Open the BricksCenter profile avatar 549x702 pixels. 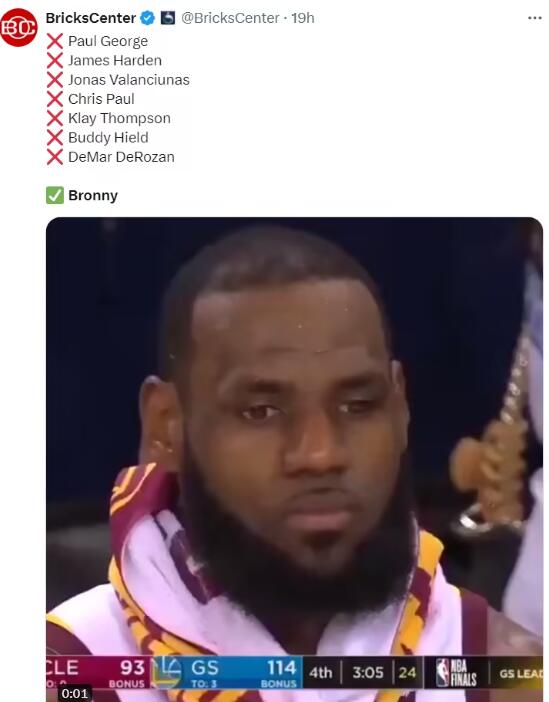coord(18,27)
